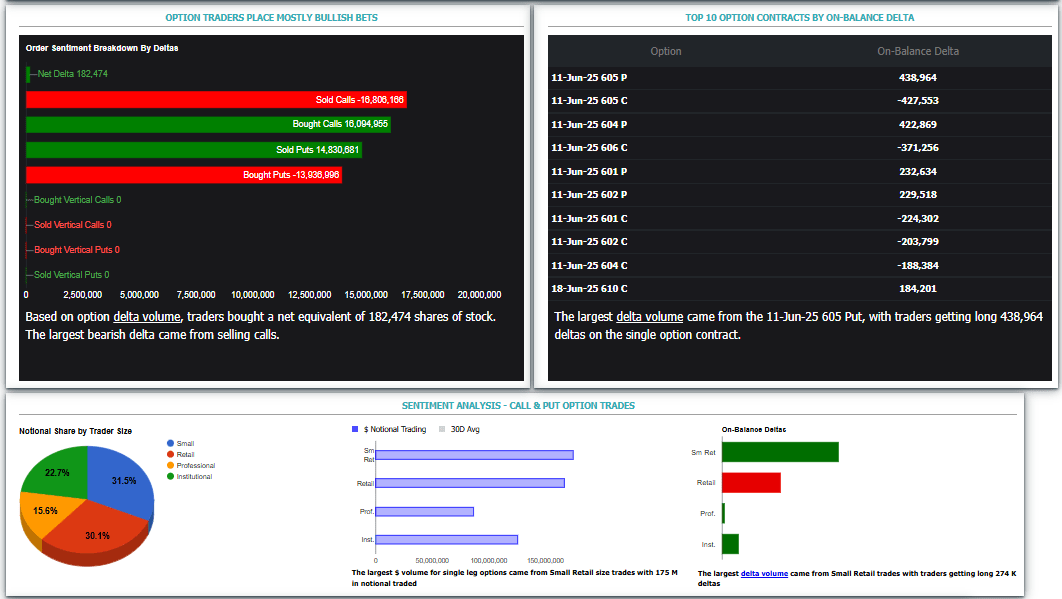The height and width of the screenshot is (599, 1062).
Task: Click the Prof. notional trading bar
Action: coord(425,512)
